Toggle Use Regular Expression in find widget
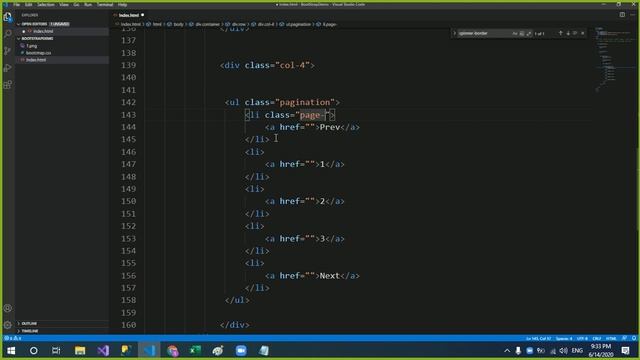Image resolution: width=640 pixels, height=360 pixels. point(529,33)
